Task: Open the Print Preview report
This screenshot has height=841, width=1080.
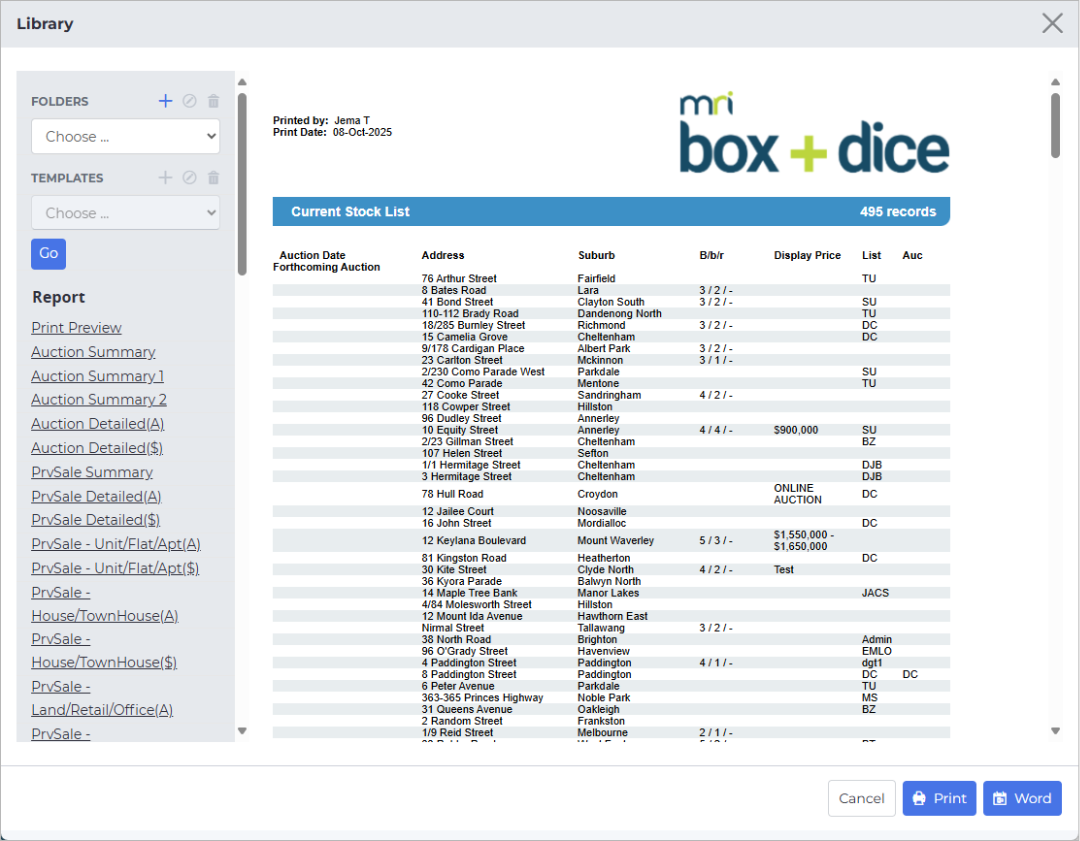Action: pyautogui.click(x=76, y=328)
